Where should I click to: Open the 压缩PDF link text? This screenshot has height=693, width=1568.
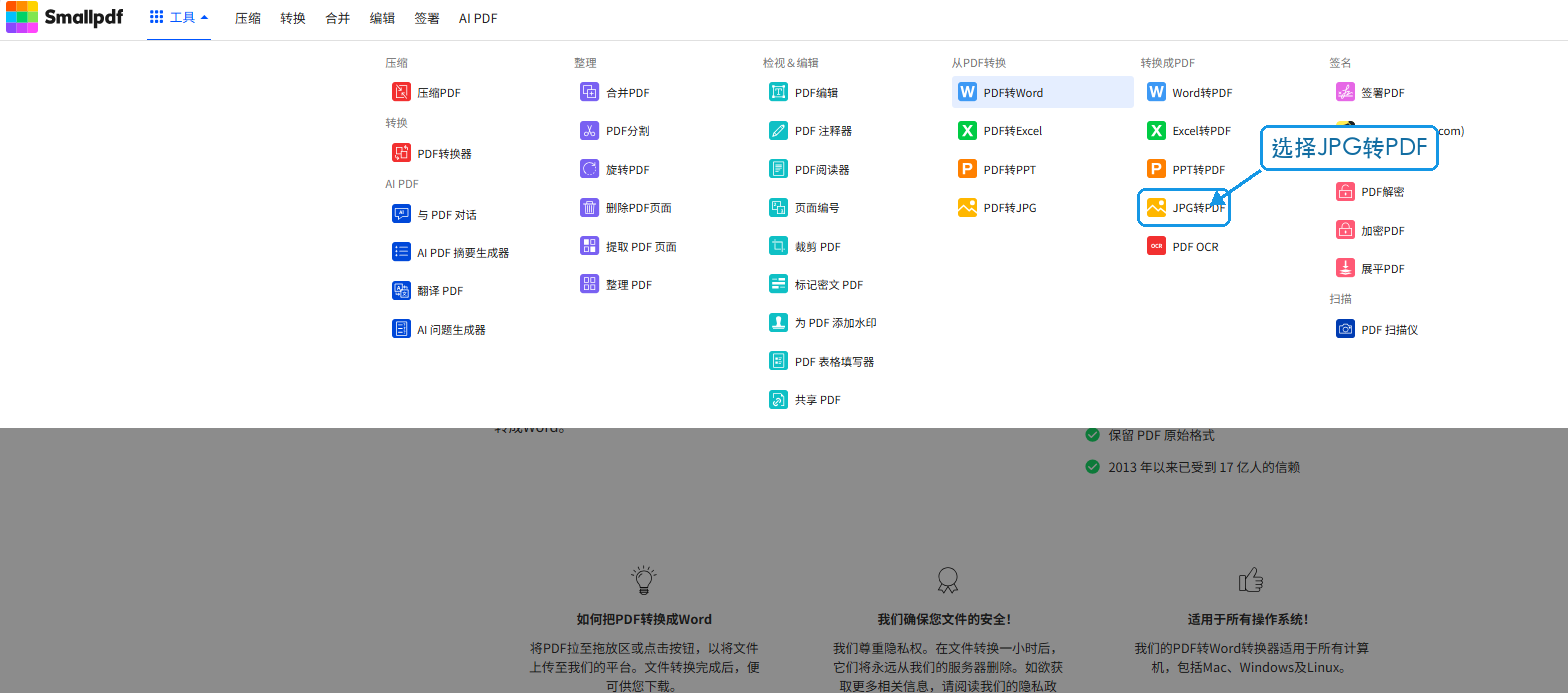pyautogui.click(x=439, y=93)
